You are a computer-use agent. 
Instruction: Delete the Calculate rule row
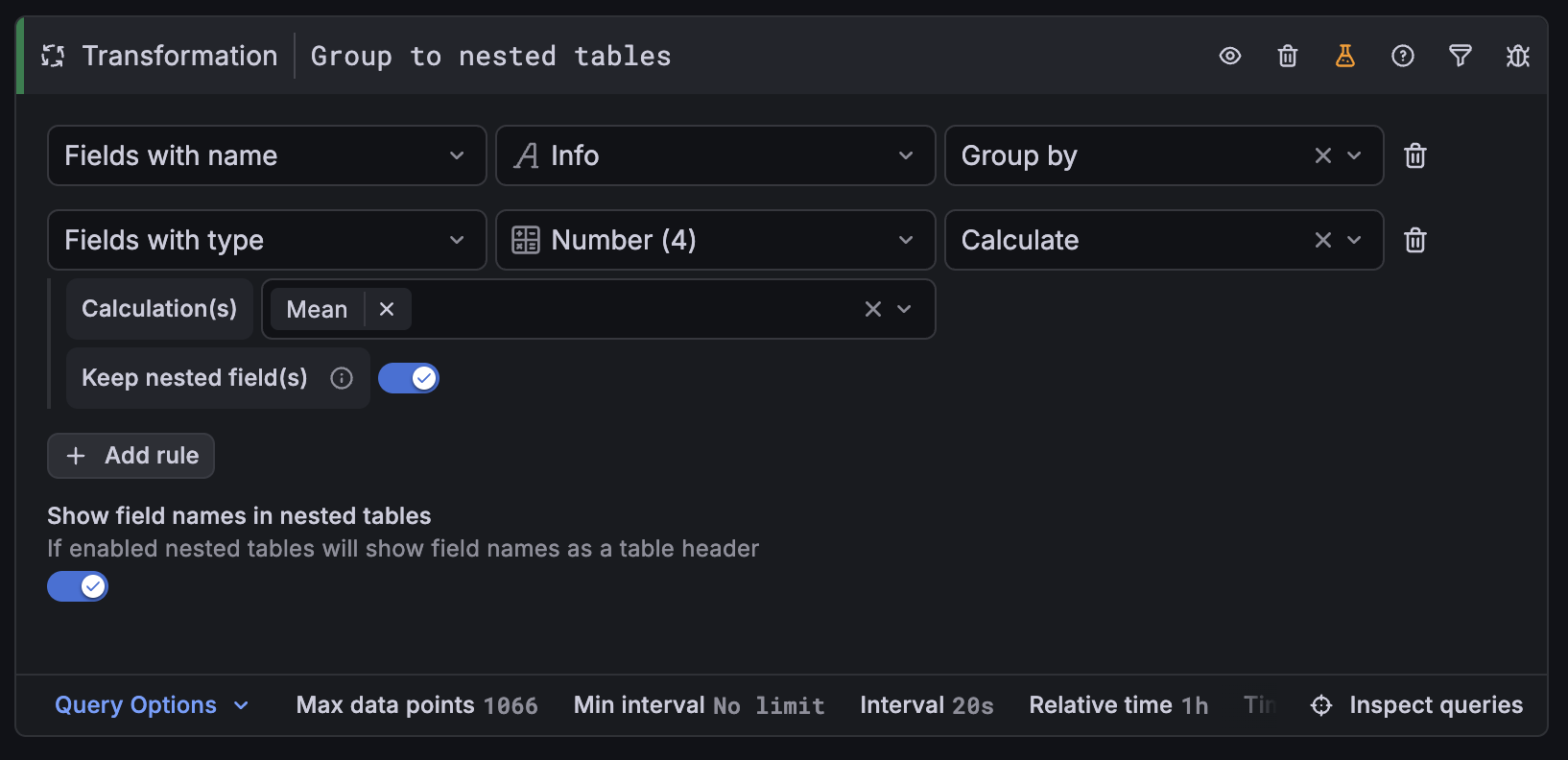pyautogui.click(x=1415, y=240)
